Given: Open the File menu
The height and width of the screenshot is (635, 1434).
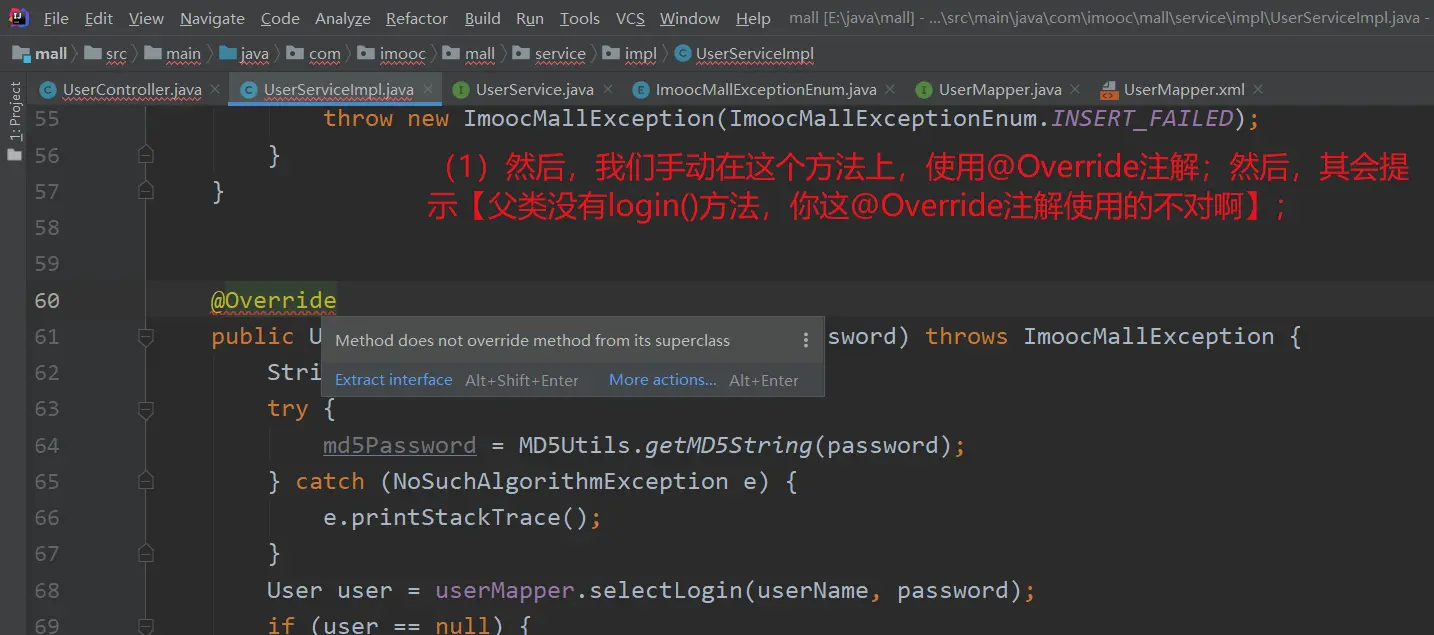Looking at the screenshot, I should [57, 19].
